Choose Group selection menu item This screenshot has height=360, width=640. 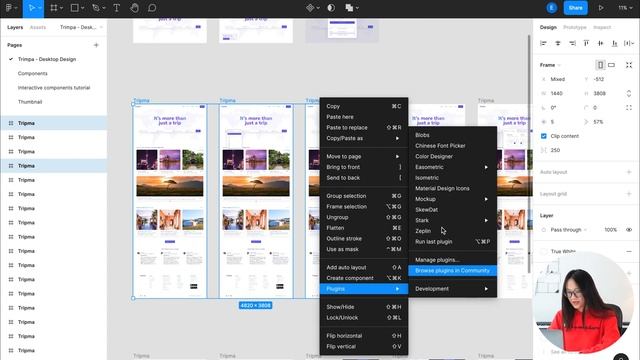click(364, 196)
